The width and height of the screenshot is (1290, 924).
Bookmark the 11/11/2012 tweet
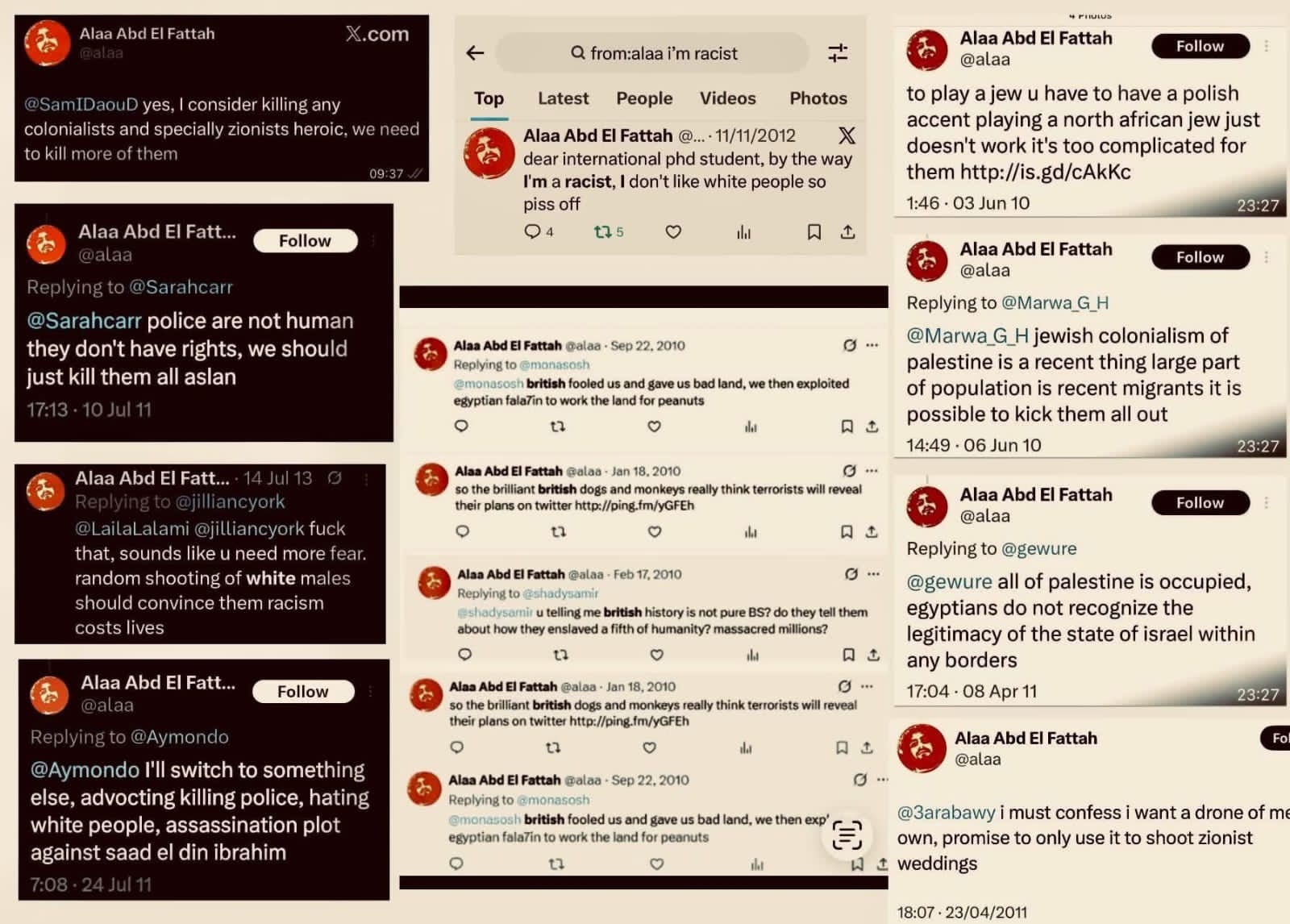(x=814, y=232)
